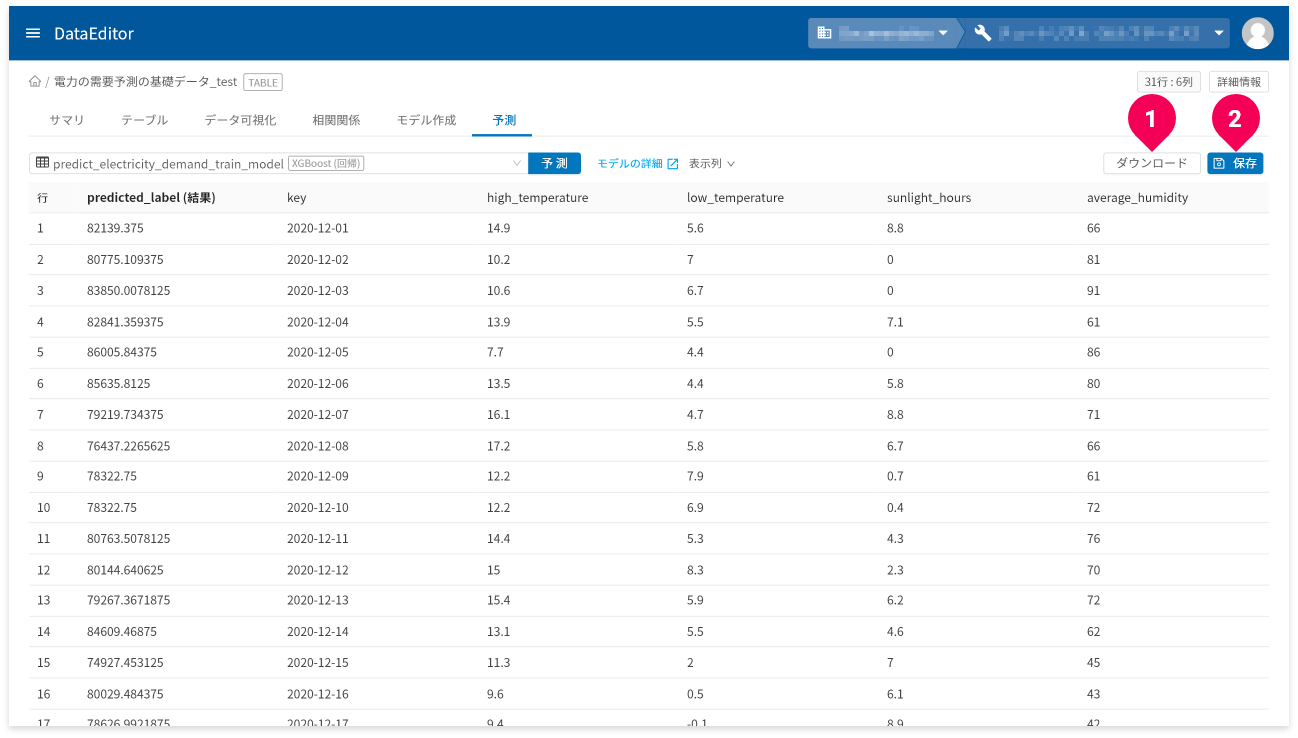Click the 予測 run button
Image resolution: width=1298 pixels, height=738 pixels.
tap(555, 163)
